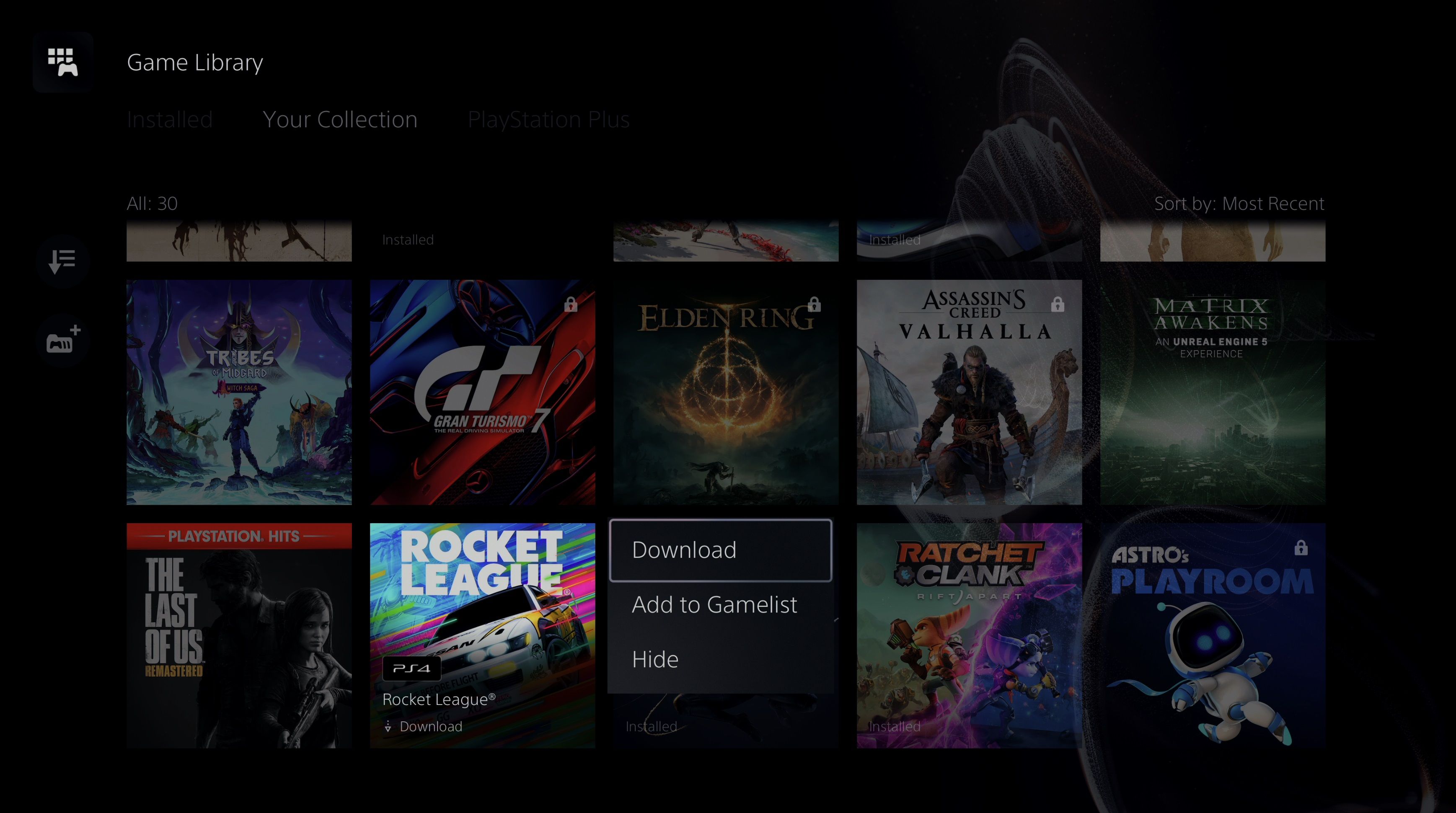Click Add to Gamelist option

click(x=714, y=604)
